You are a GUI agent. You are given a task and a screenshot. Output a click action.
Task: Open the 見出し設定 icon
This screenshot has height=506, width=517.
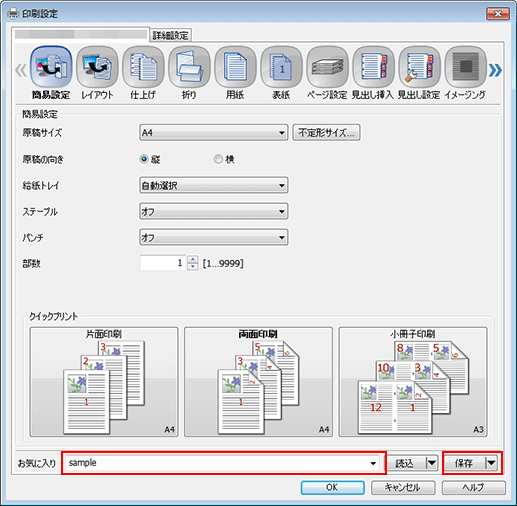point(419,67)
